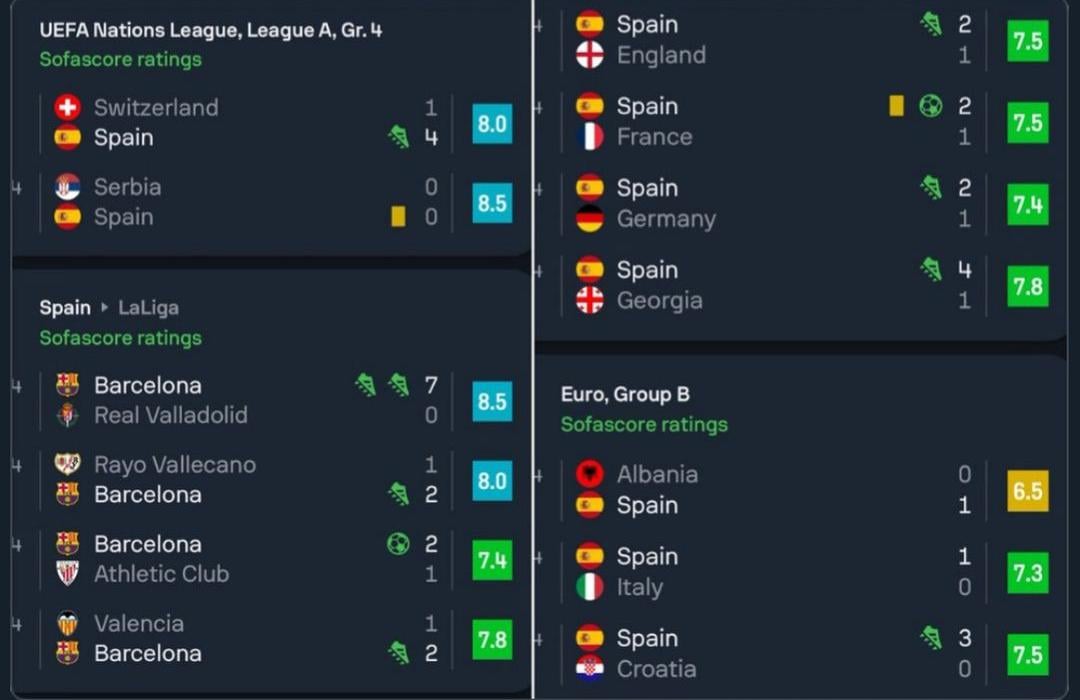Click the goal ball icon in Spain-France match

930,106
